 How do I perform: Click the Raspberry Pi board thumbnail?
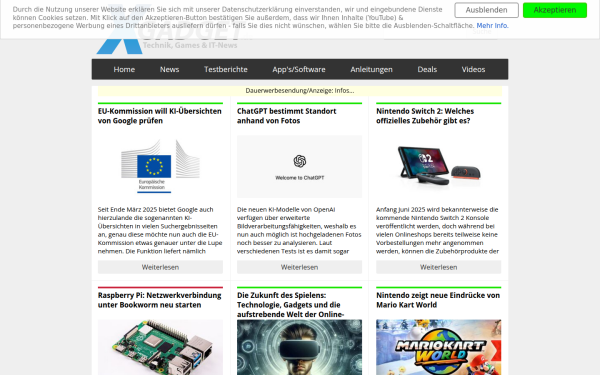[160, 347]
